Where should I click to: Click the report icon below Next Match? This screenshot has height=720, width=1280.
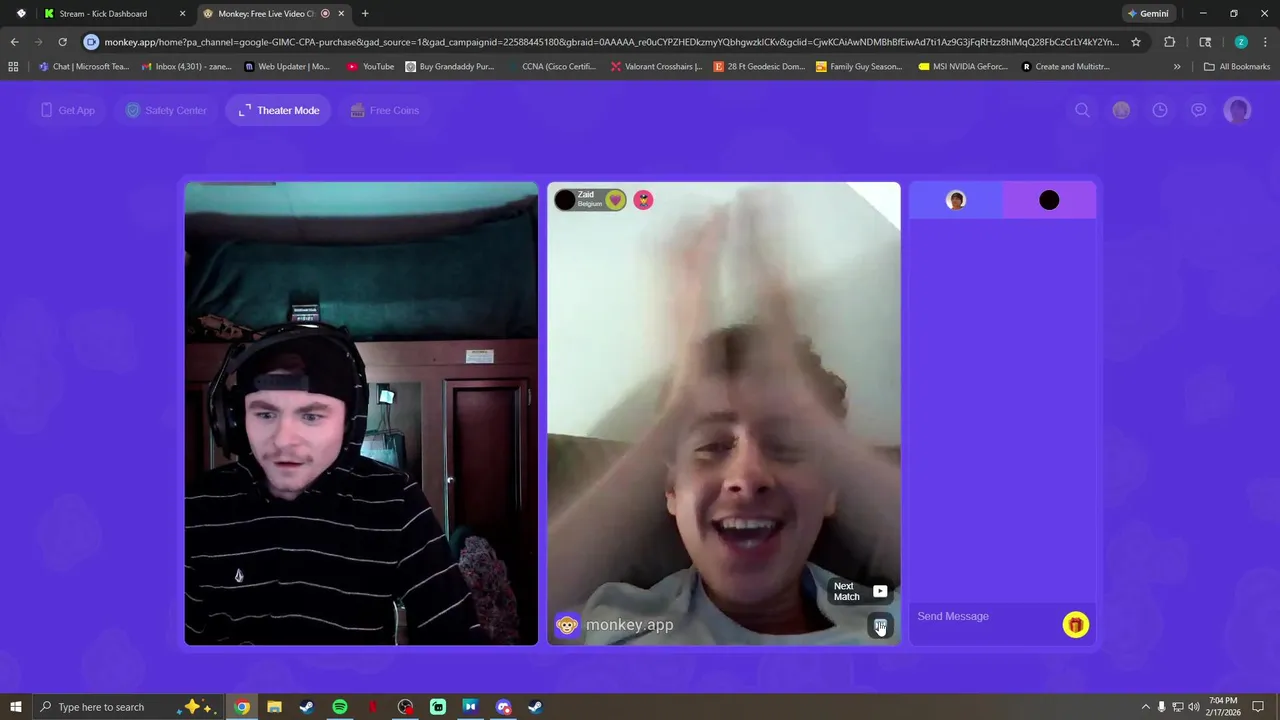point(880,626)
